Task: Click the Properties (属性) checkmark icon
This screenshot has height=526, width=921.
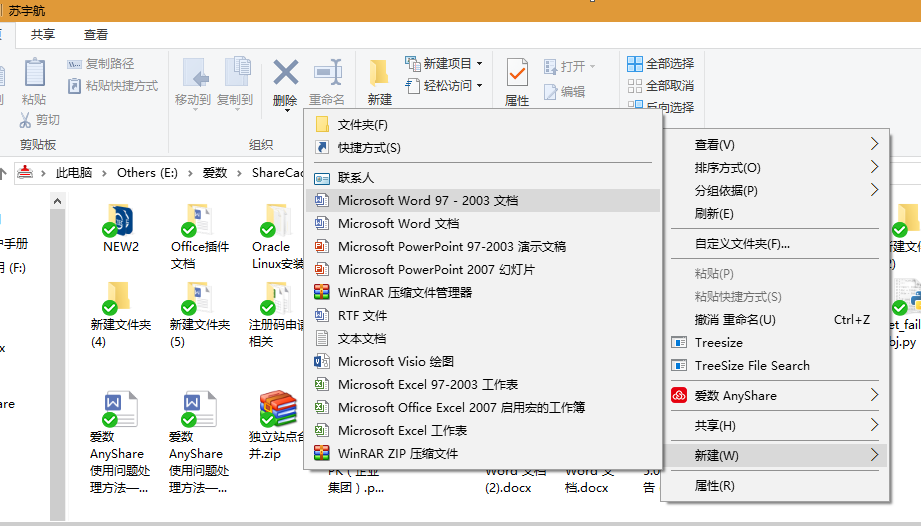Action: pyautogui.click(x=517, y=73)
